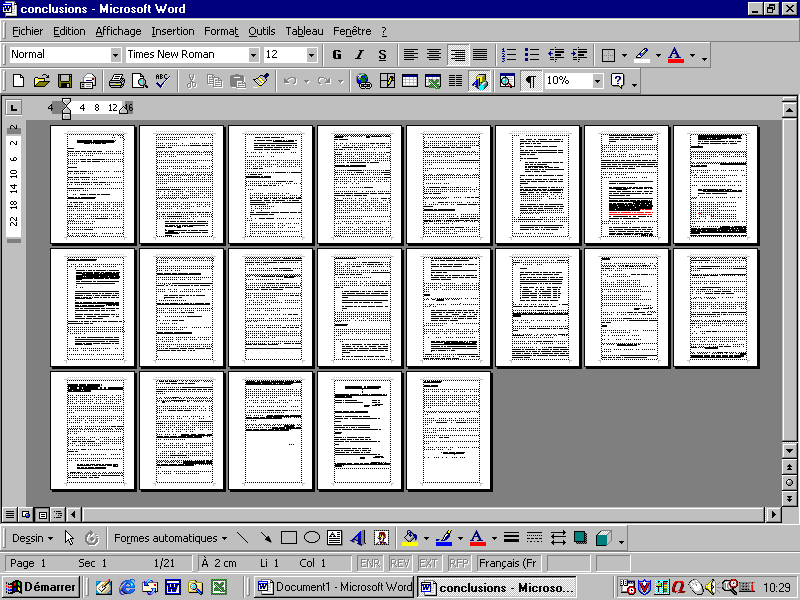800x600 pixels.
Task: Click the Démarrer start button
Action: click(x=41, y=587)
